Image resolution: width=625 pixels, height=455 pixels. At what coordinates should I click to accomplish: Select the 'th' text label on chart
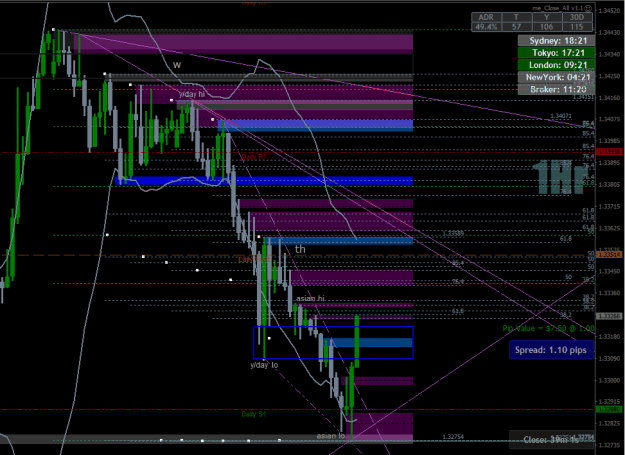click(300, 249)
